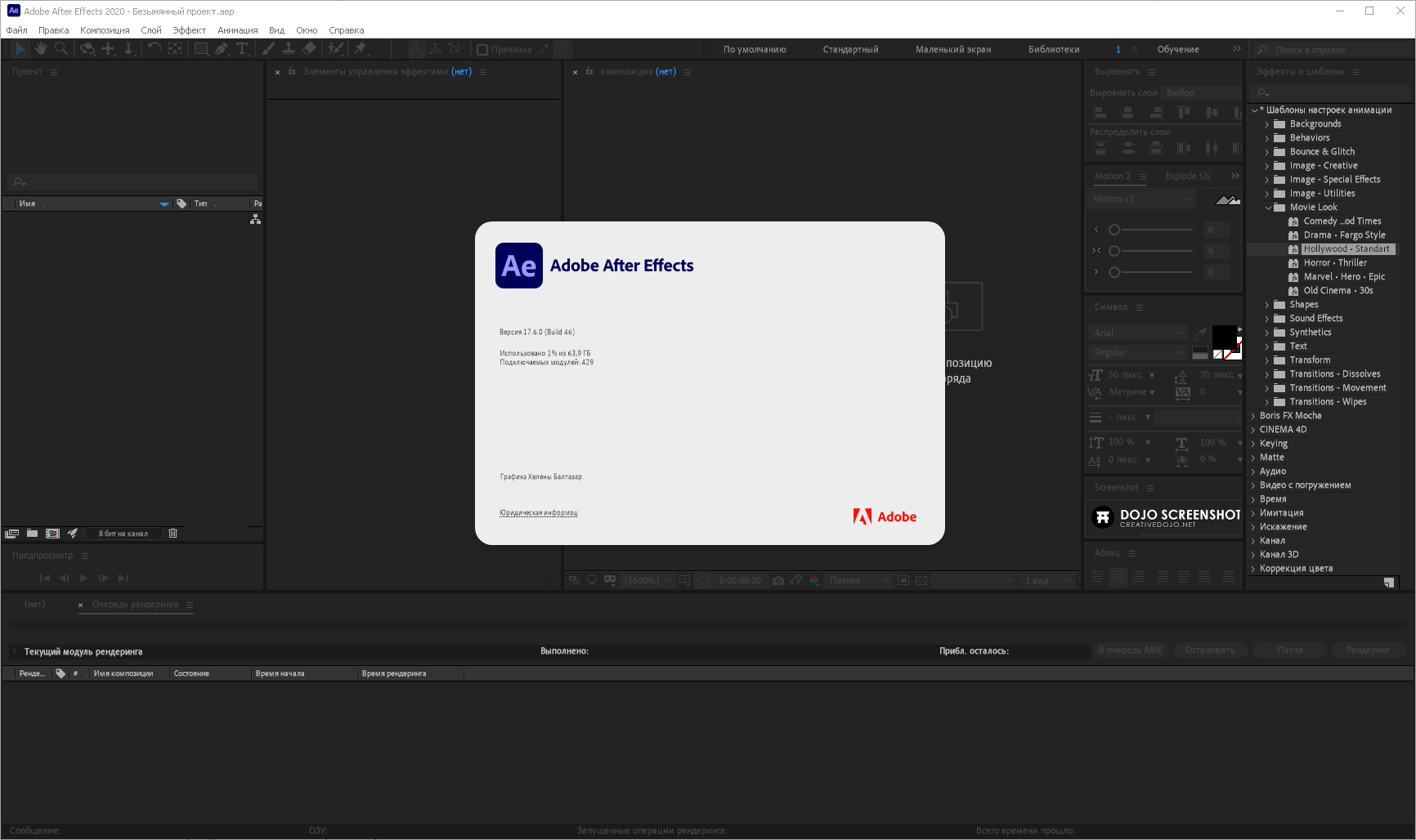
Task: Toggle the transparency grid in the composition viewer
Action: pyautogui.click(x=922, y=580)
